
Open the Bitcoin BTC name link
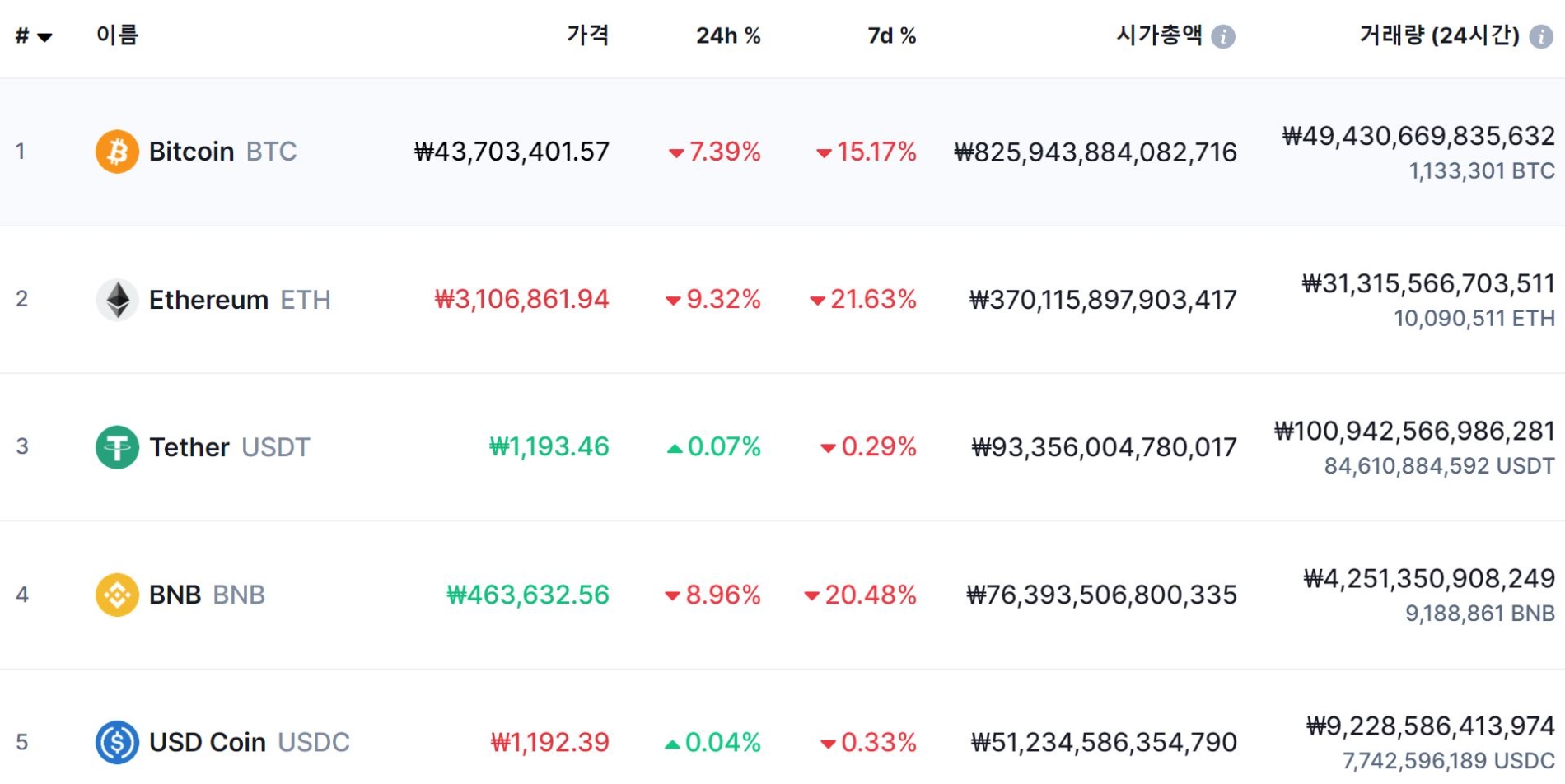[x=222, y=151]
